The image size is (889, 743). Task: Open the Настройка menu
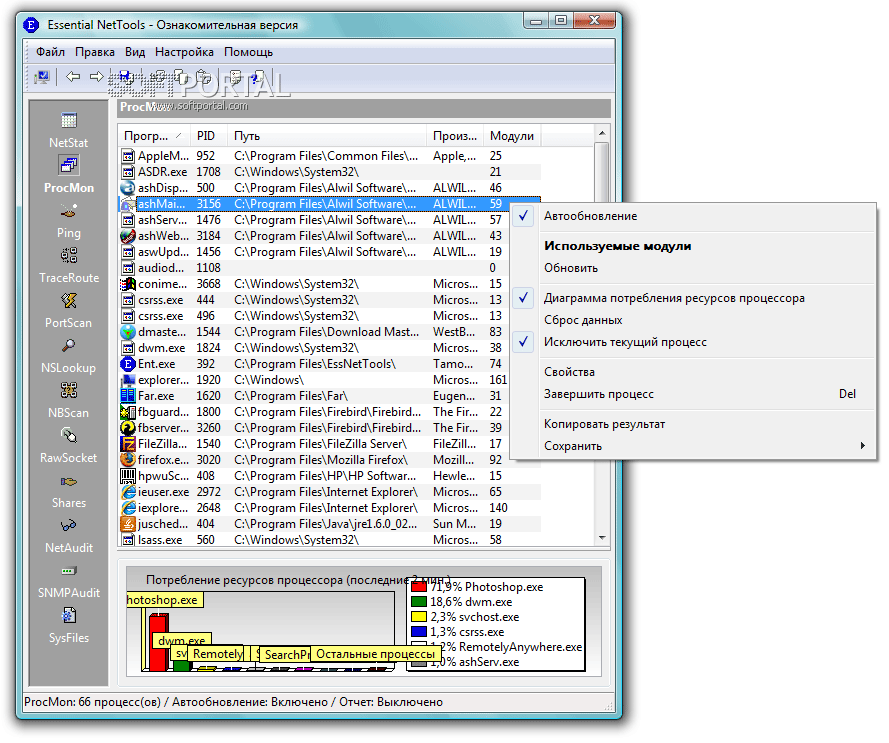tap(184, 52)
